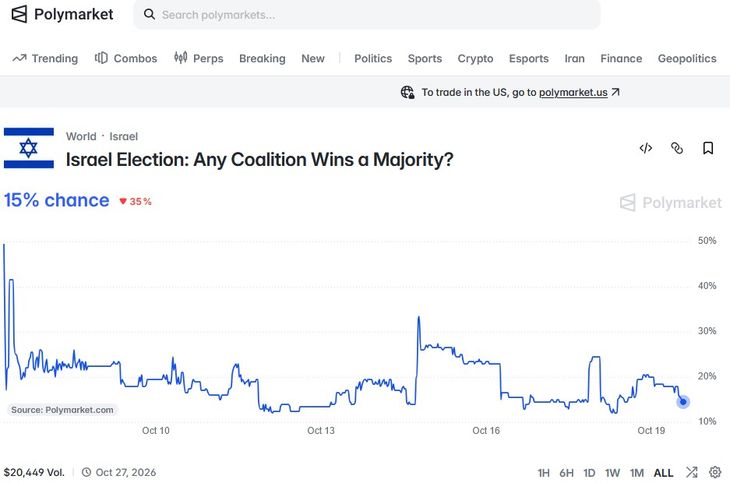Click the Israel breadcrumb link
Image resolution: width=730 pixels, height=483 pixels.
pyautogui.click(x=123, y=136)
